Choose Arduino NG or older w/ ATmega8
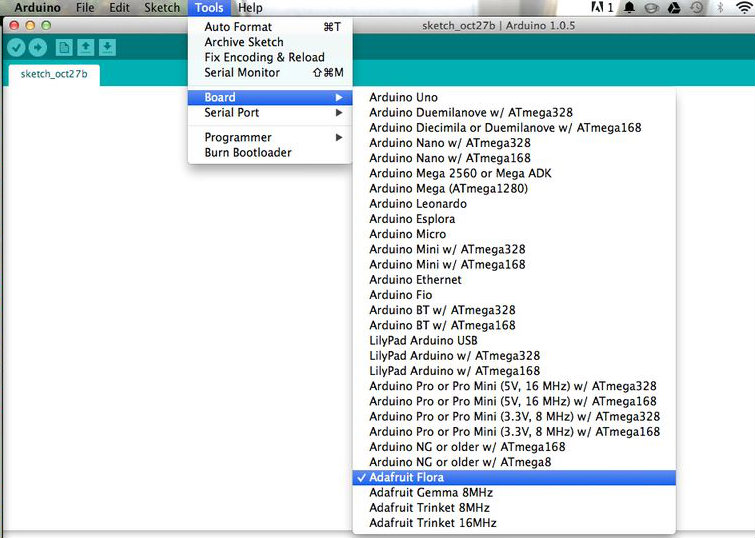 click(514, 462)
